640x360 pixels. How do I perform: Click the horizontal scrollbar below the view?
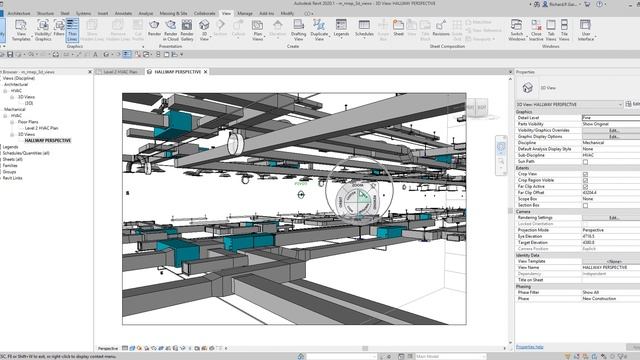(364, 349)
